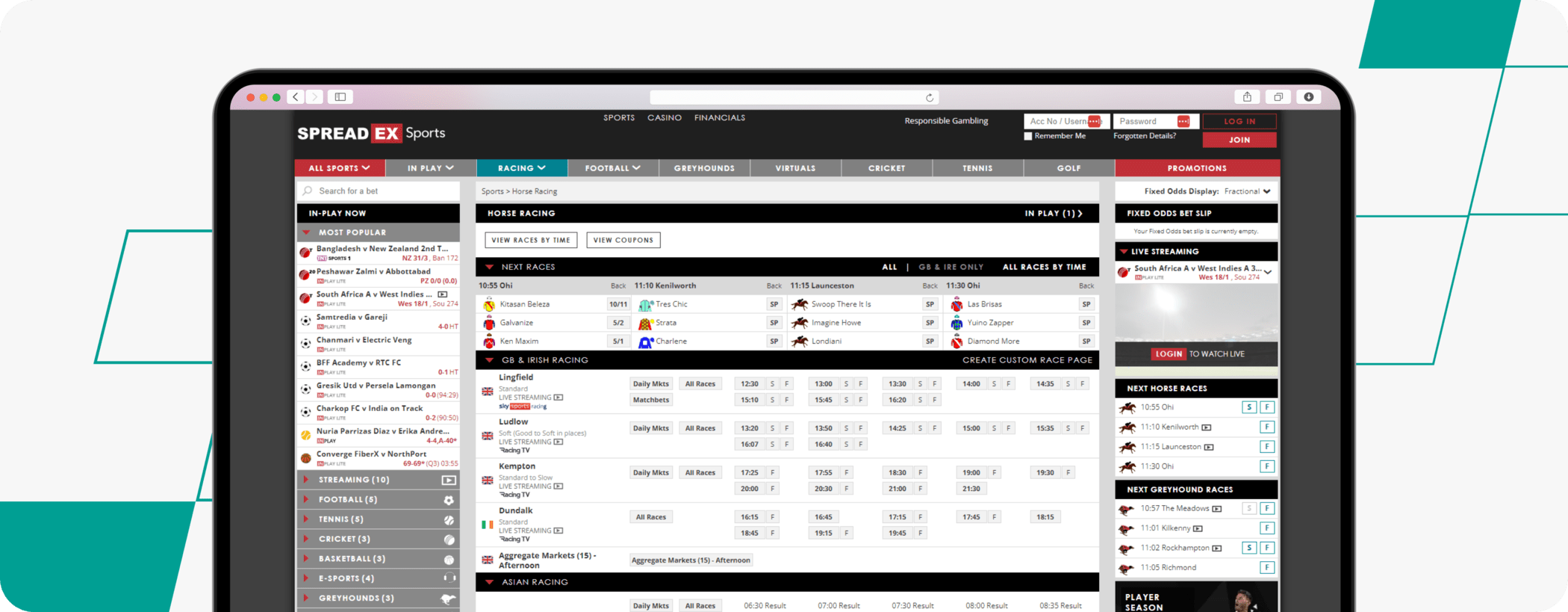The image size is (1568, 612).
Task: Expand the Cricket (3) section
Action: coord(306,539)
